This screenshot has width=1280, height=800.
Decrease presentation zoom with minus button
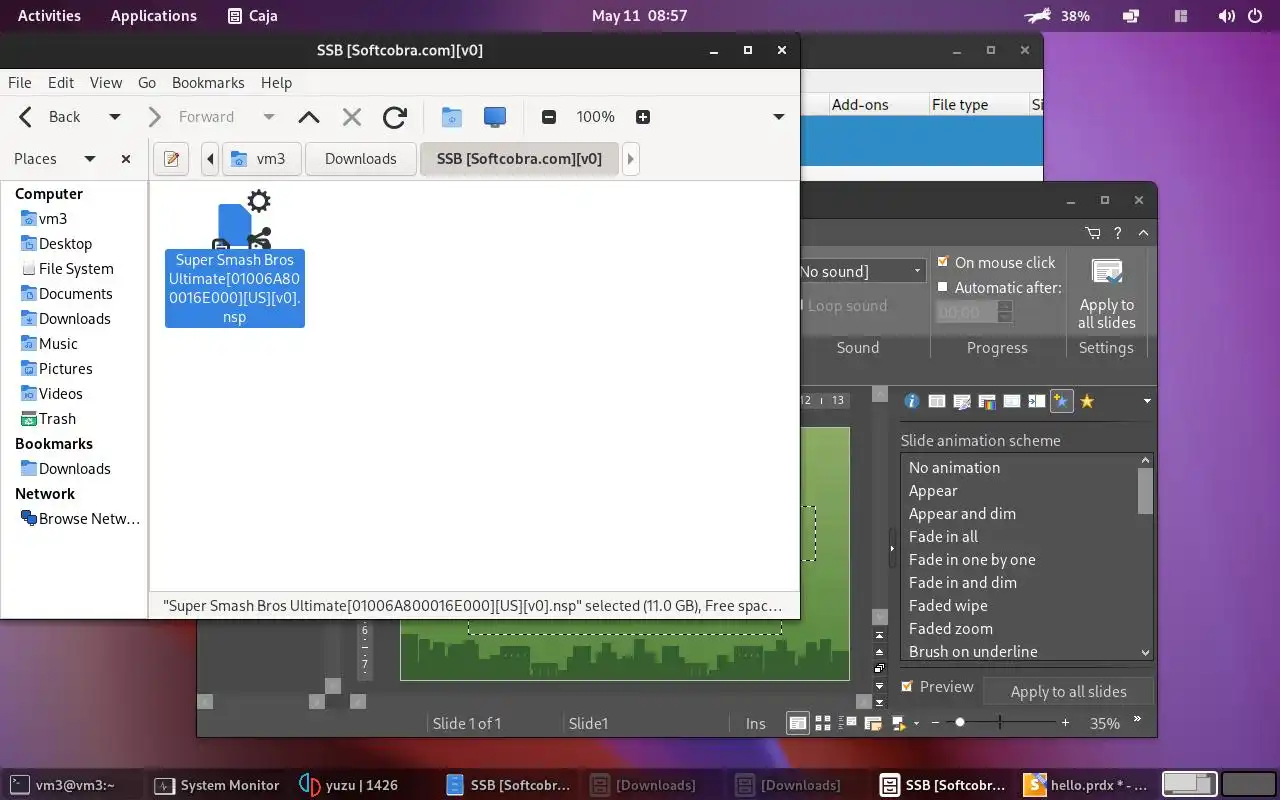(x=935, y=722)
